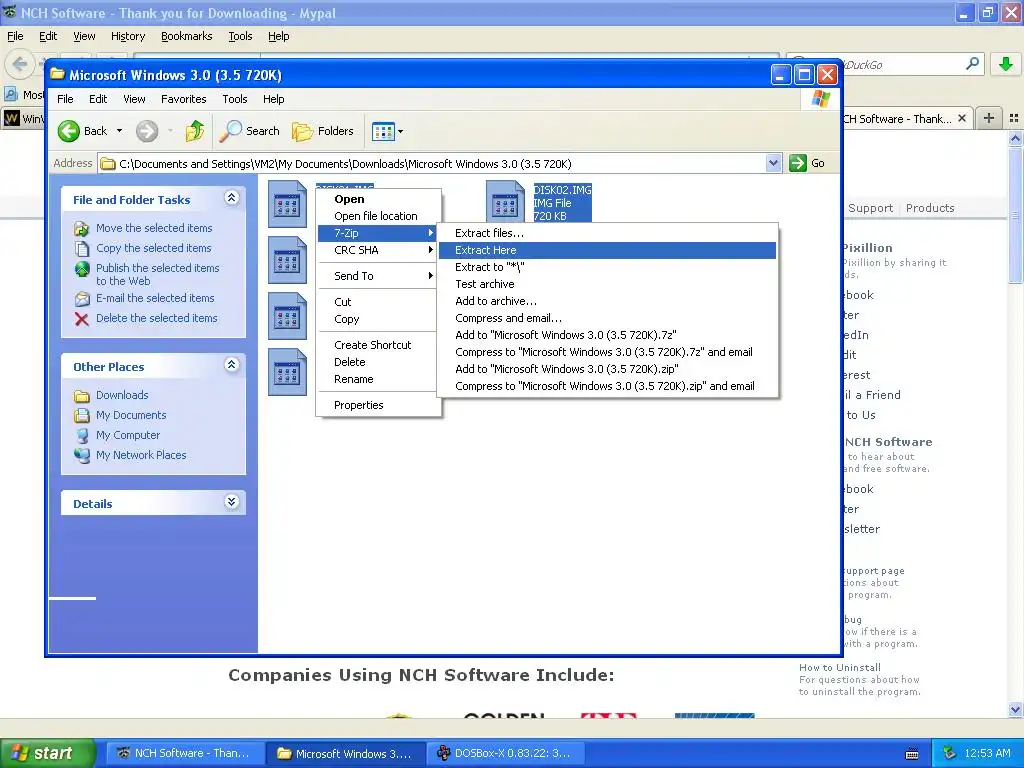
Task: Select the DISK02.IMG file icon
Action: click(505, 202)
